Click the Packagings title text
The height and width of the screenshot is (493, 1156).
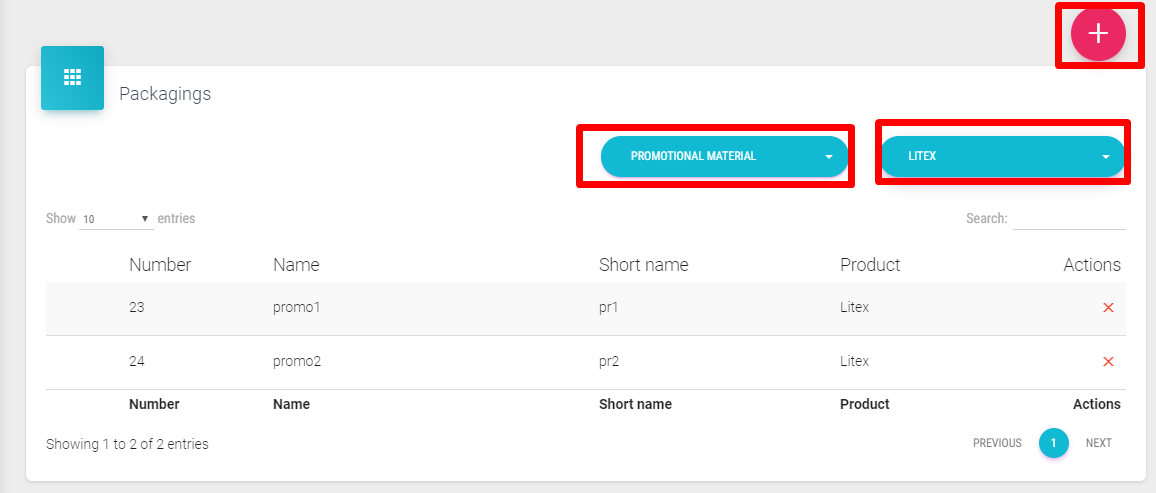tap(165, 94)
